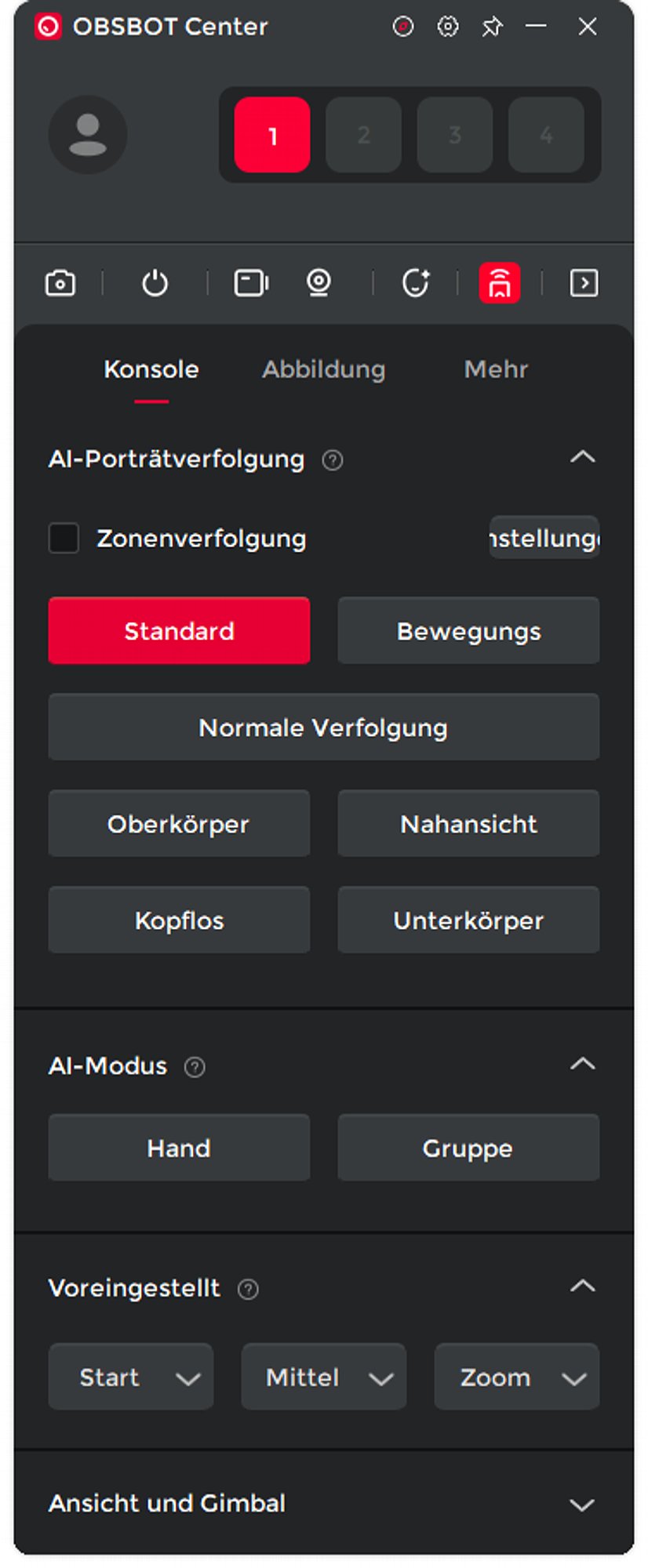Open the settings gear icon

pos(448,27)
